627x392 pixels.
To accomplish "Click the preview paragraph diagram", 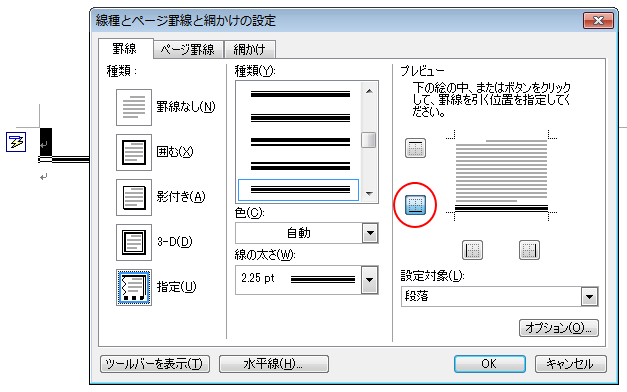I will [501, 175].
